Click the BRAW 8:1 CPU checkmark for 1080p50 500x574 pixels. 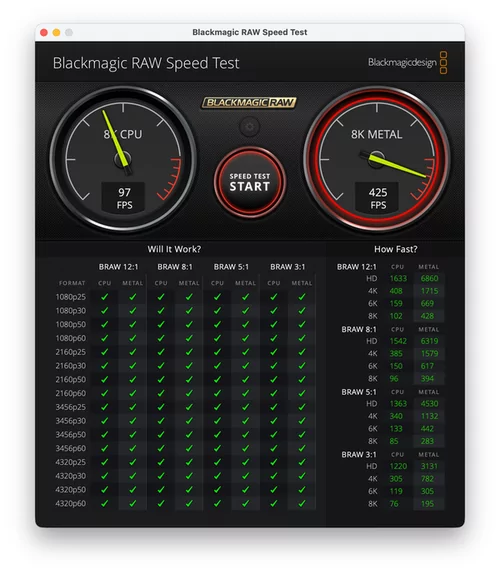161,324
